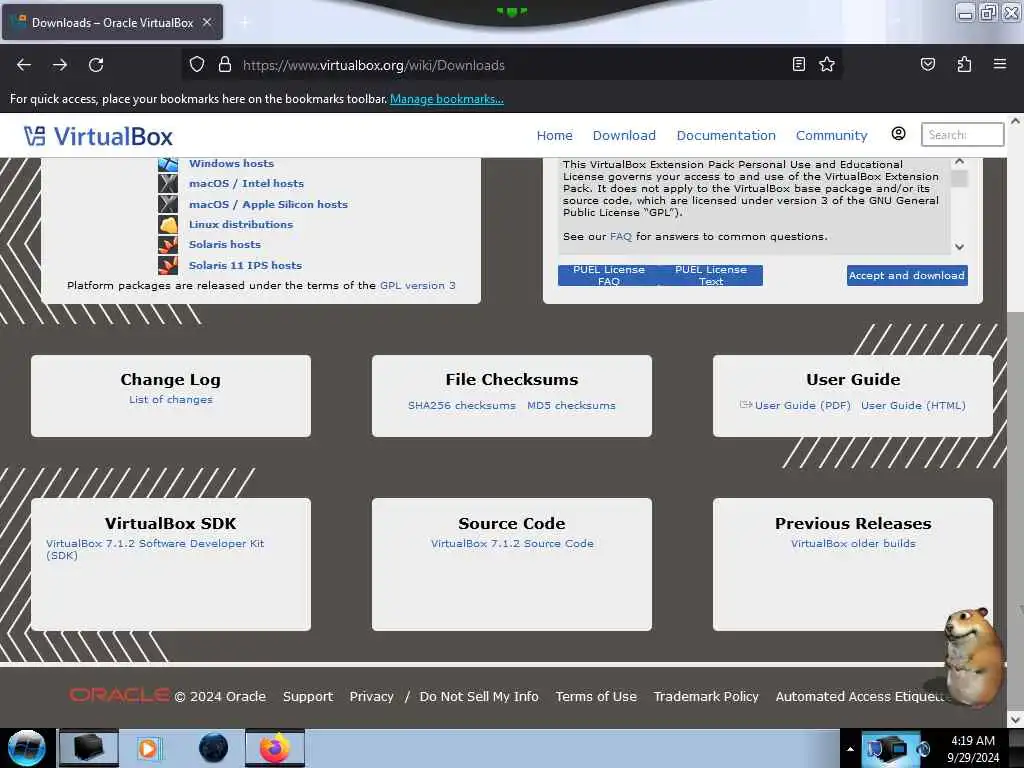Open the tracking protection shield icon
This screenshot has height=768, width=1024.
pos(197,65)
